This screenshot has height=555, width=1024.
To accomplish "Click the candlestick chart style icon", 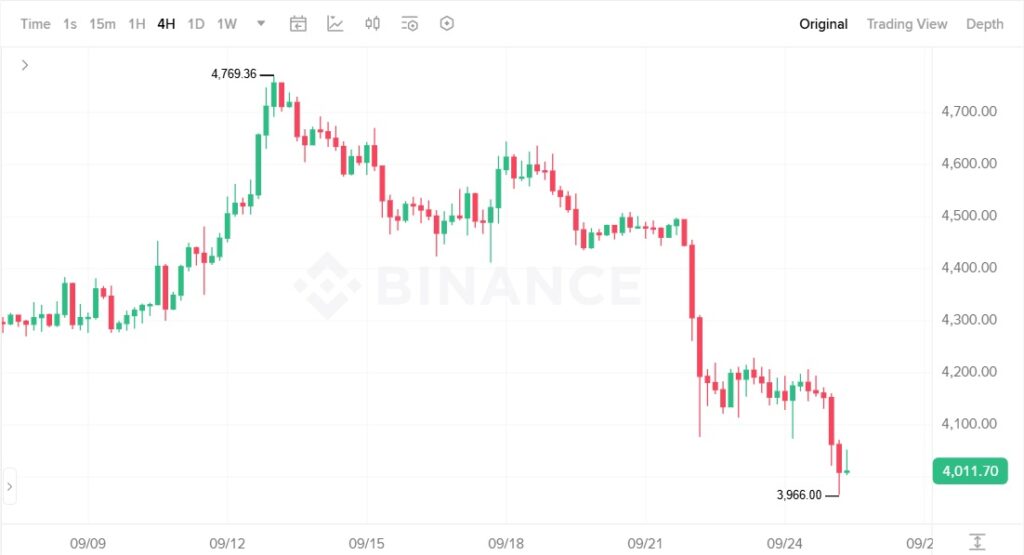I will click(x=372, y=24).
